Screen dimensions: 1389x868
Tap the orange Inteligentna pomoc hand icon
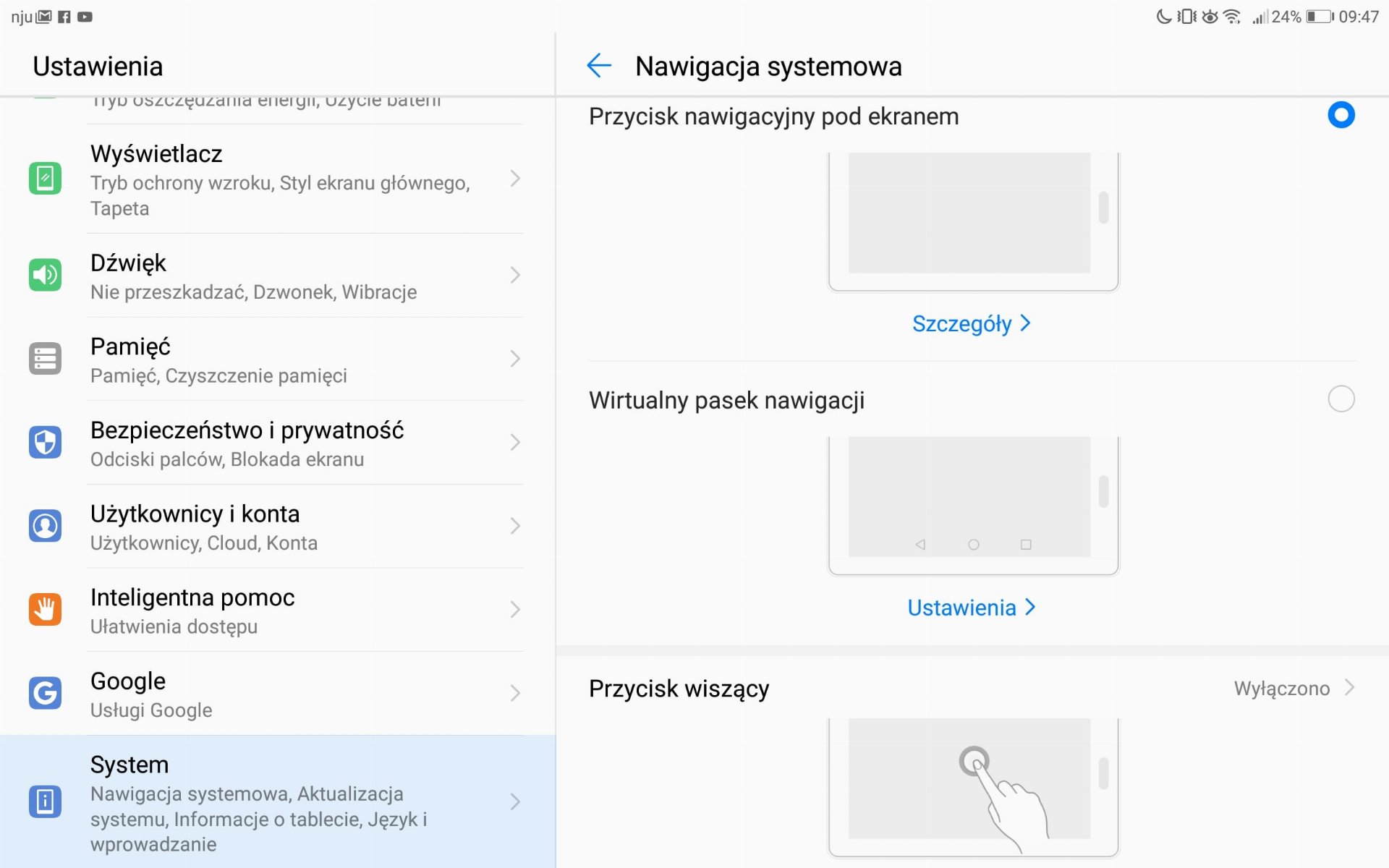coord(45,609)
